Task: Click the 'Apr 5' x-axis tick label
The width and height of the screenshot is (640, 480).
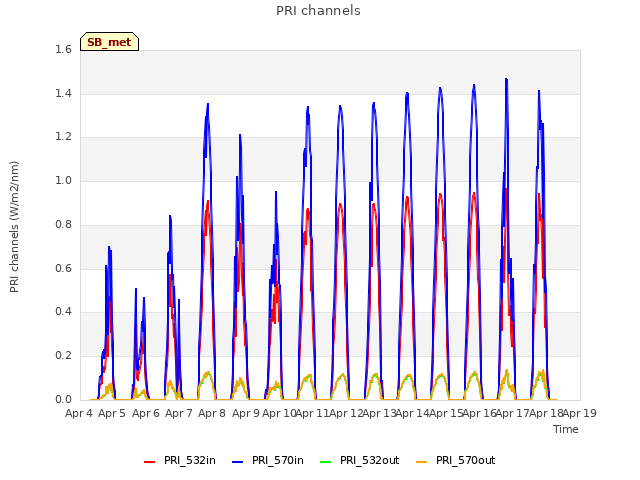Action: tap(112, 413)
